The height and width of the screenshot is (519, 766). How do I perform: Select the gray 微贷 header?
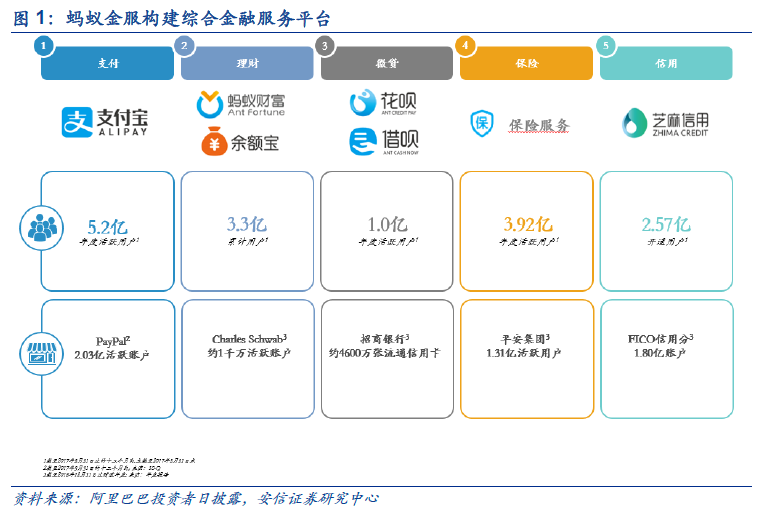pos(387,63)
